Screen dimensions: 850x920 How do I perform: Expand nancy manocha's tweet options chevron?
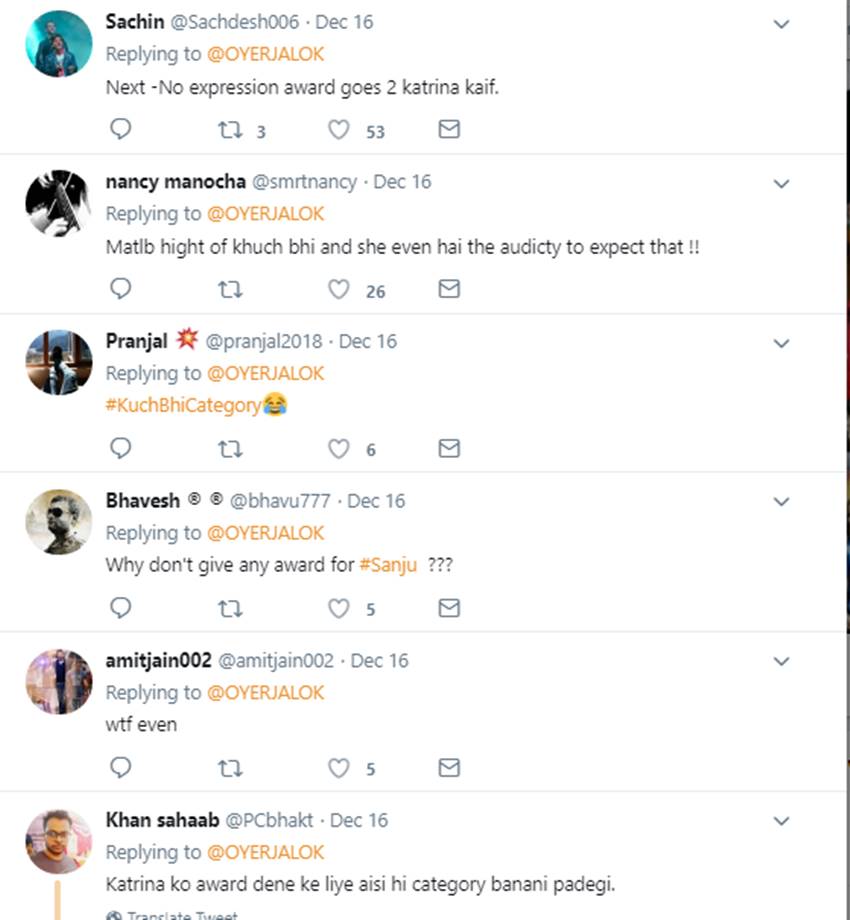point(782,184)
